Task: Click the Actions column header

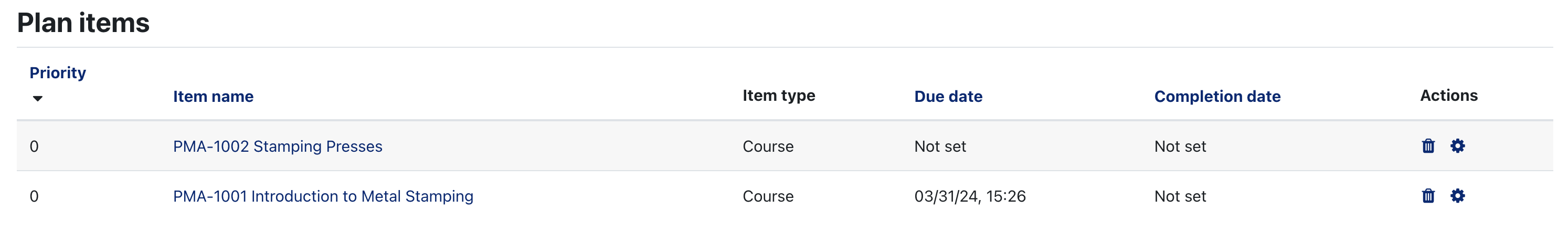Action: [1449, 96]
